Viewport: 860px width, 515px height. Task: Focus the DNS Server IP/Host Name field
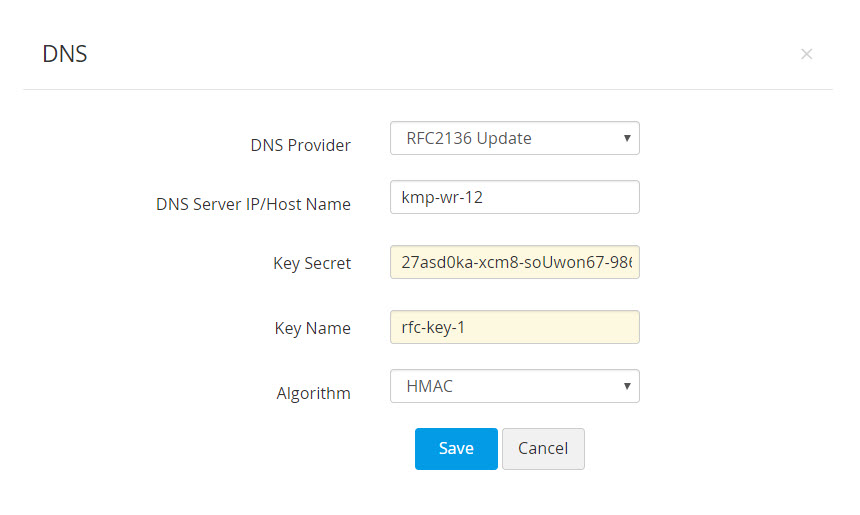coord(514,197)
